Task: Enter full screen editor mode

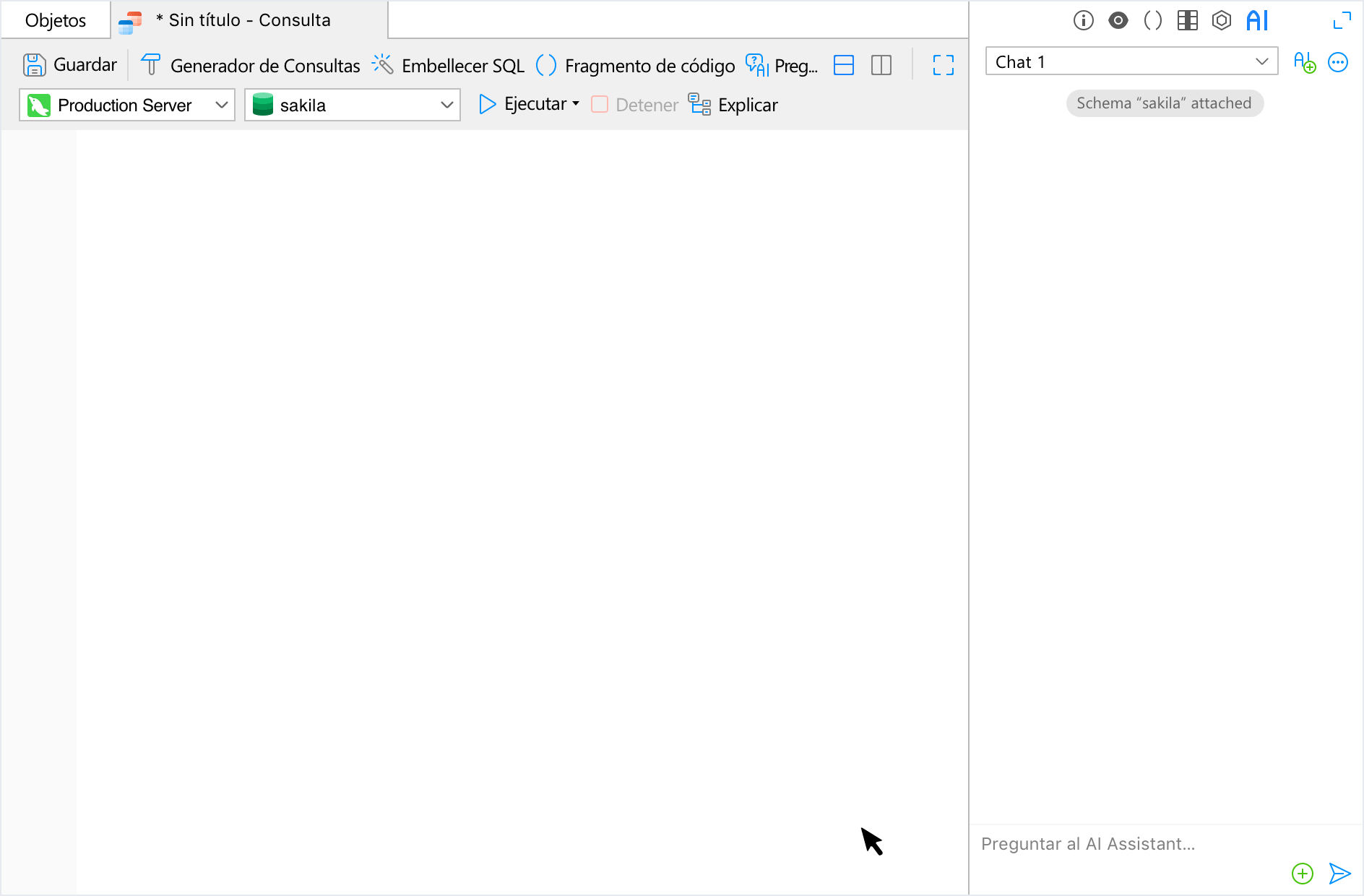Action: click(943, 65)
